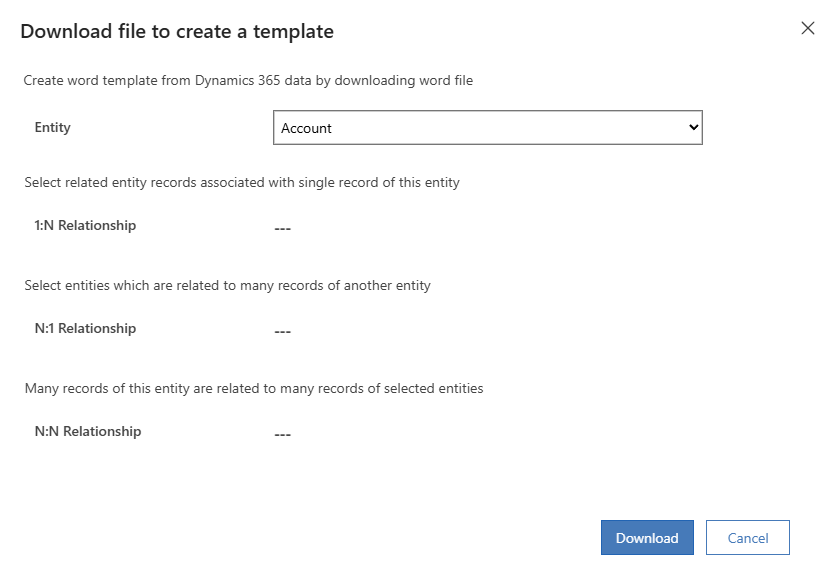Expand the N:1 Relationship selection
The image size is (833, 582).
tap(282, 331)
